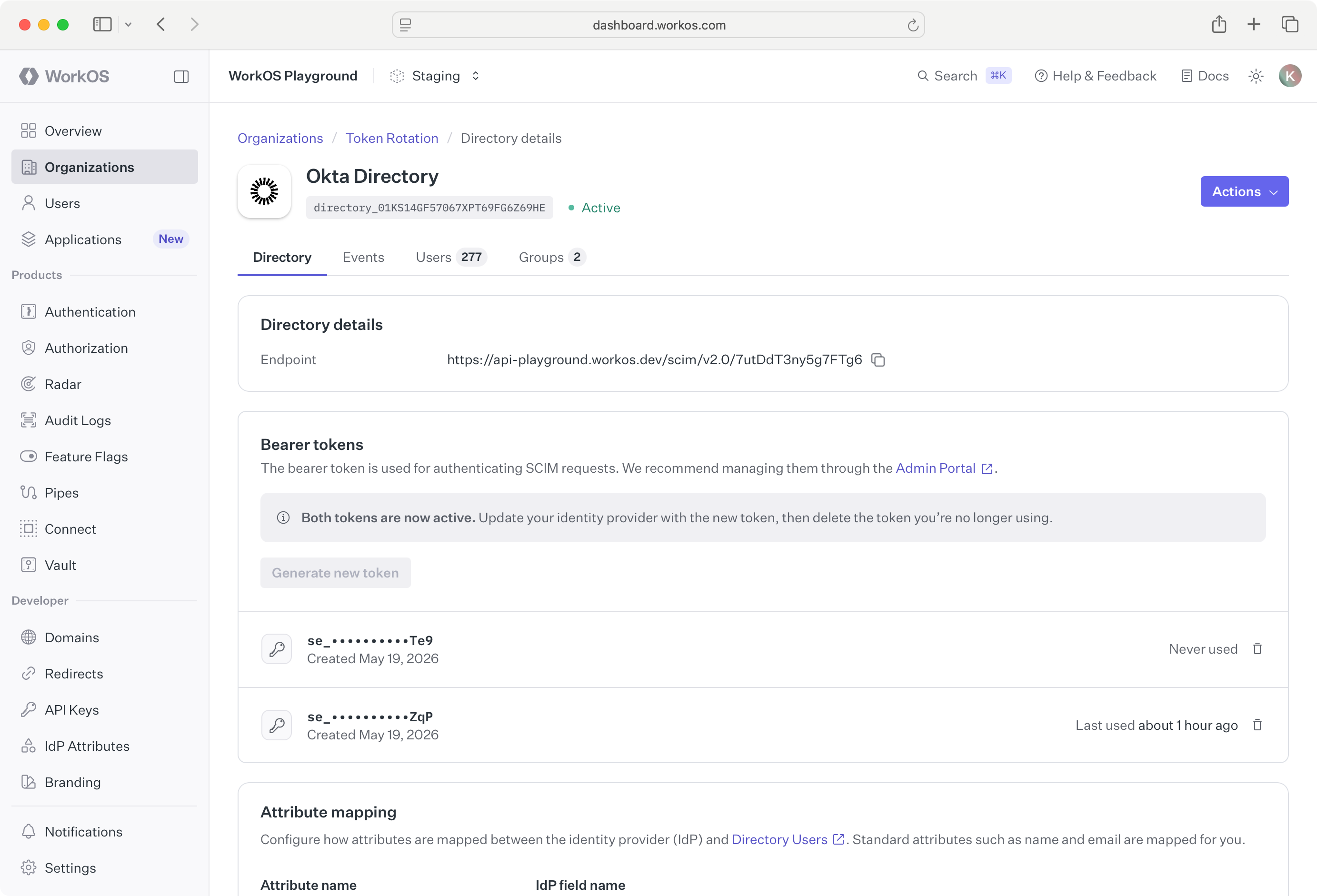The image size is (1317, 896).
Task: Open the Directory Users link
Action: 788,839
